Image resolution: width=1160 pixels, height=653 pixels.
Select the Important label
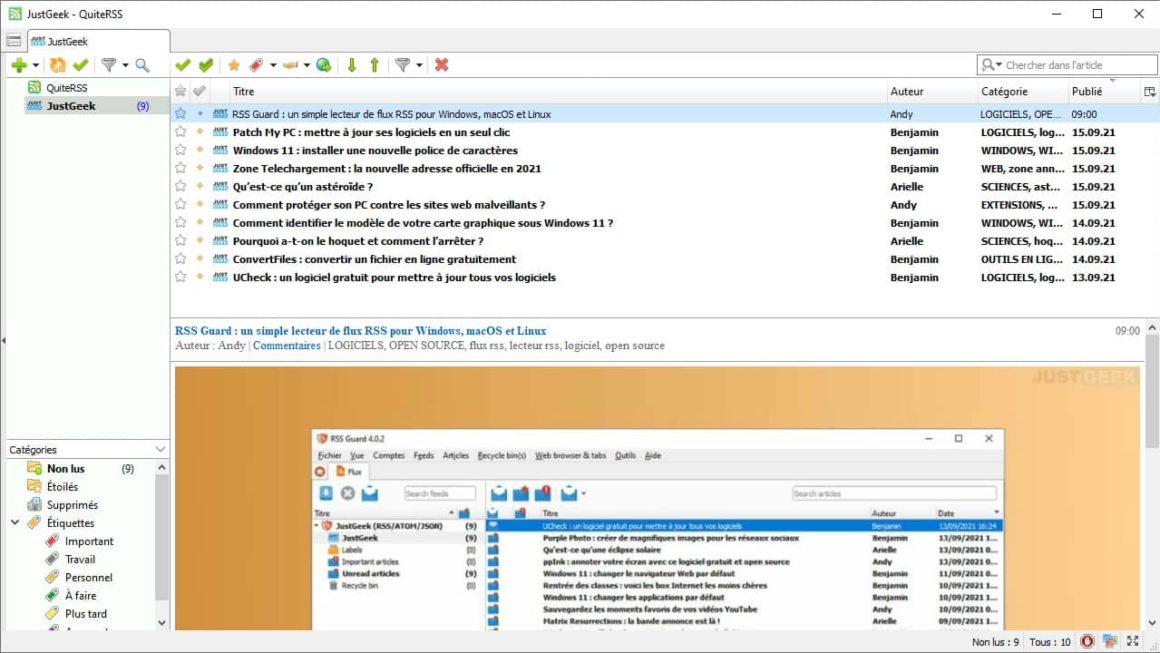coord(89,541)
